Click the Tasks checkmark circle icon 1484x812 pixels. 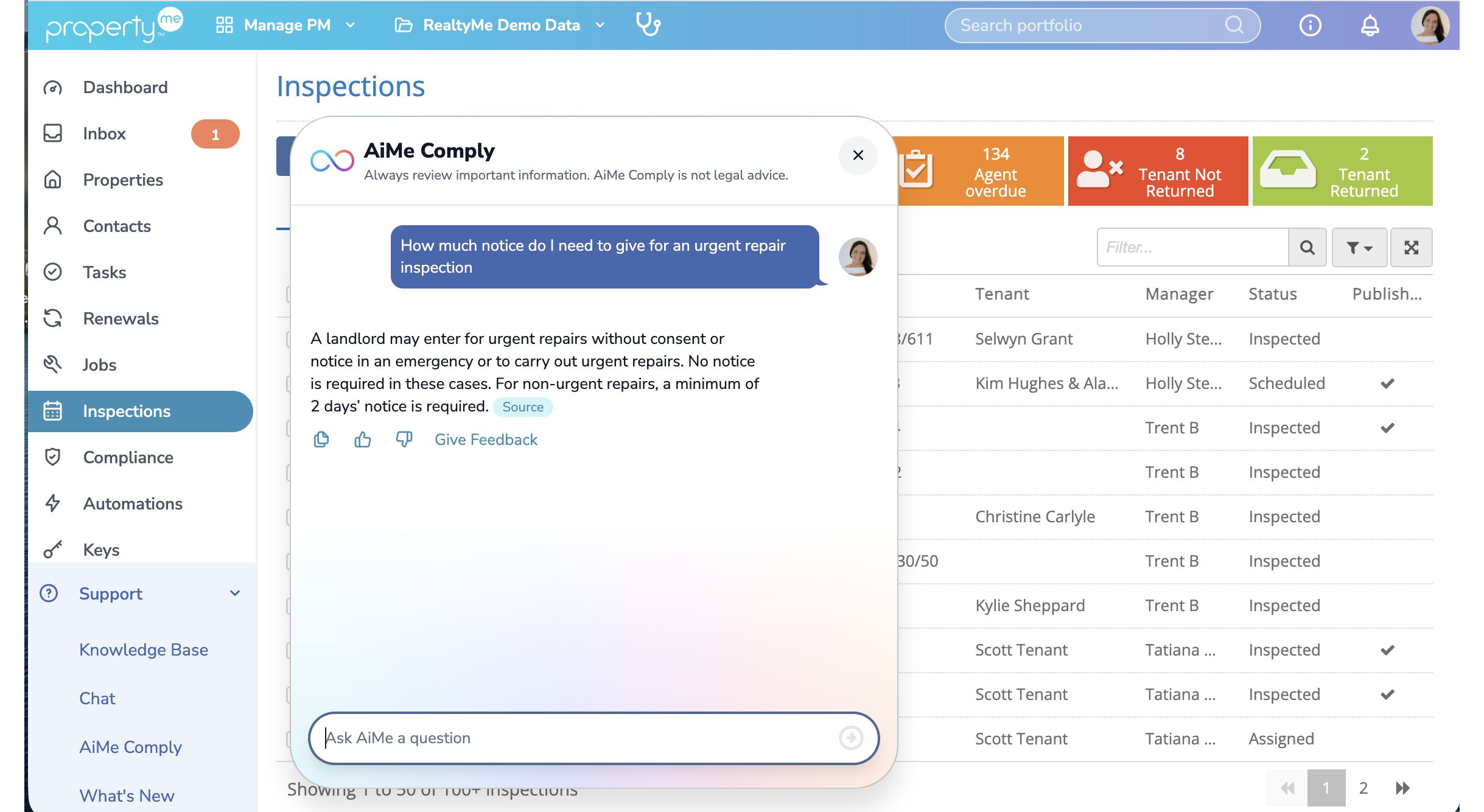[53, 272]
